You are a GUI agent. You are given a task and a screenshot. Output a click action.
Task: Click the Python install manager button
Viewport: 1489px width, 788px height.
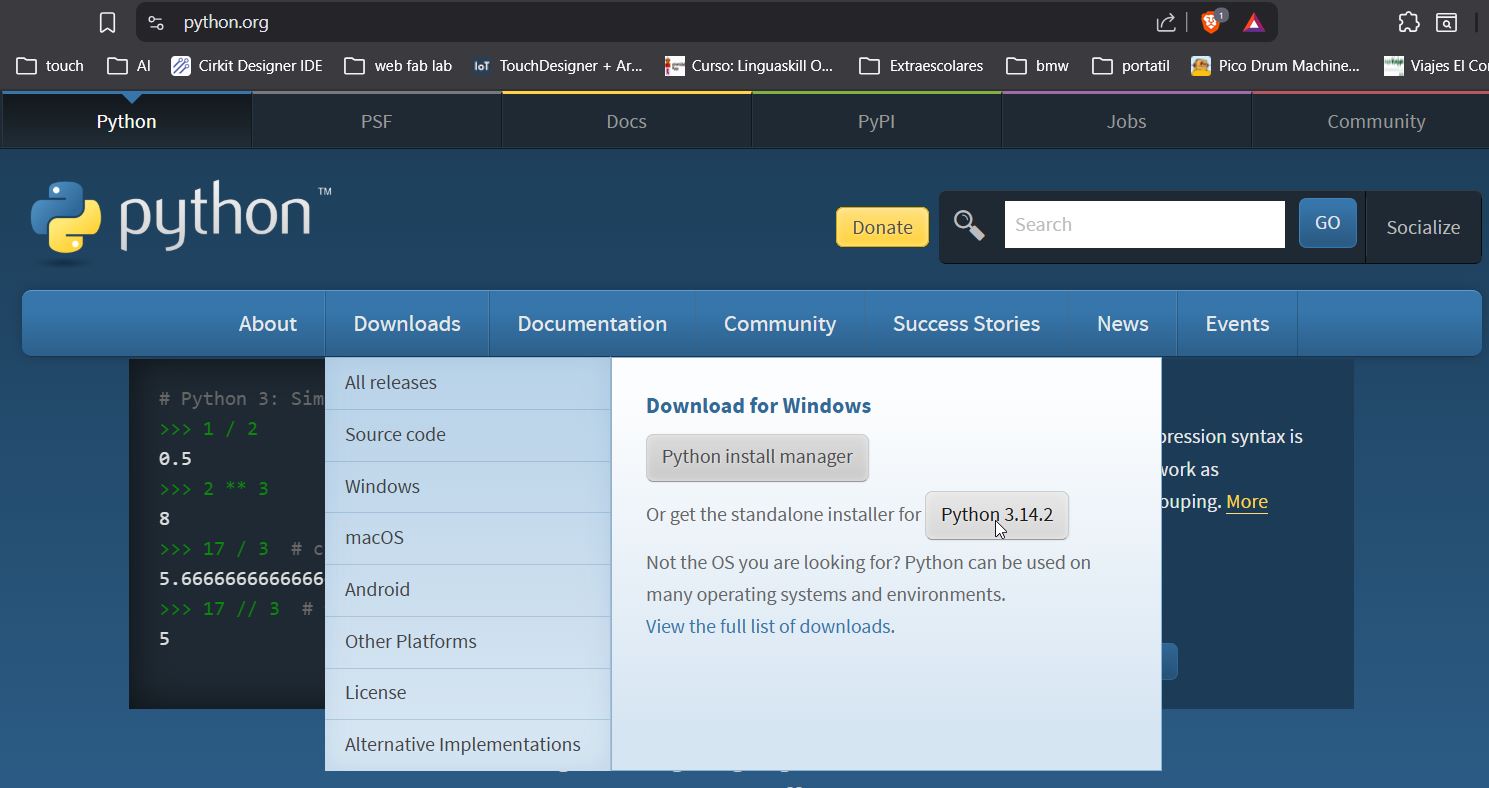coord(757,457)
